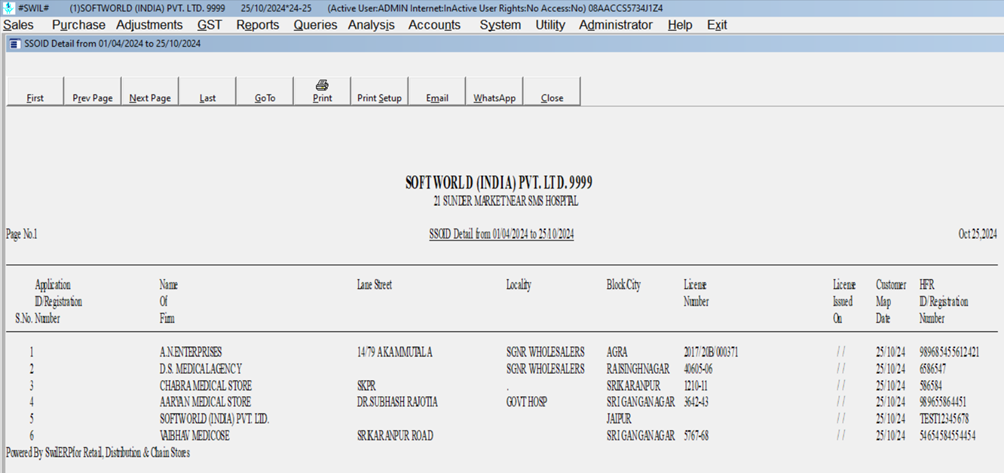
Task: Share the report via WhatsApp button
Action: point(494,91)
